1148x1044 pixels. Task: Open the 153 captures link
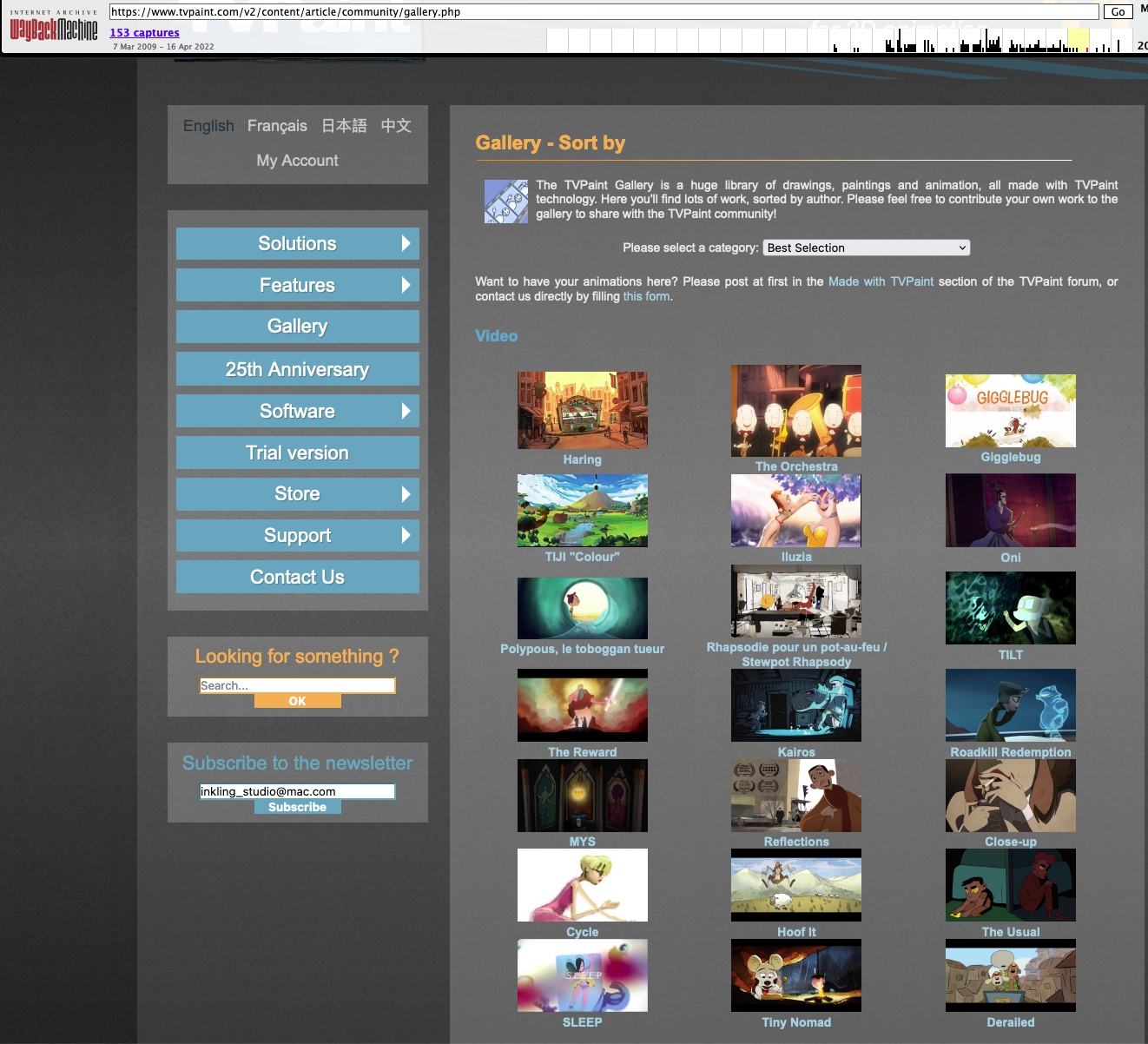(144, 33)
